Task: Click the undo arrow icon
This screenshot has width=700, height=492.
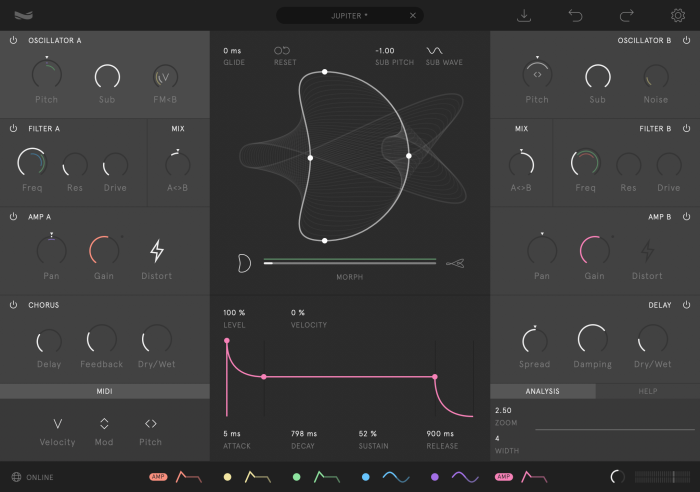Action: [575, 16]
